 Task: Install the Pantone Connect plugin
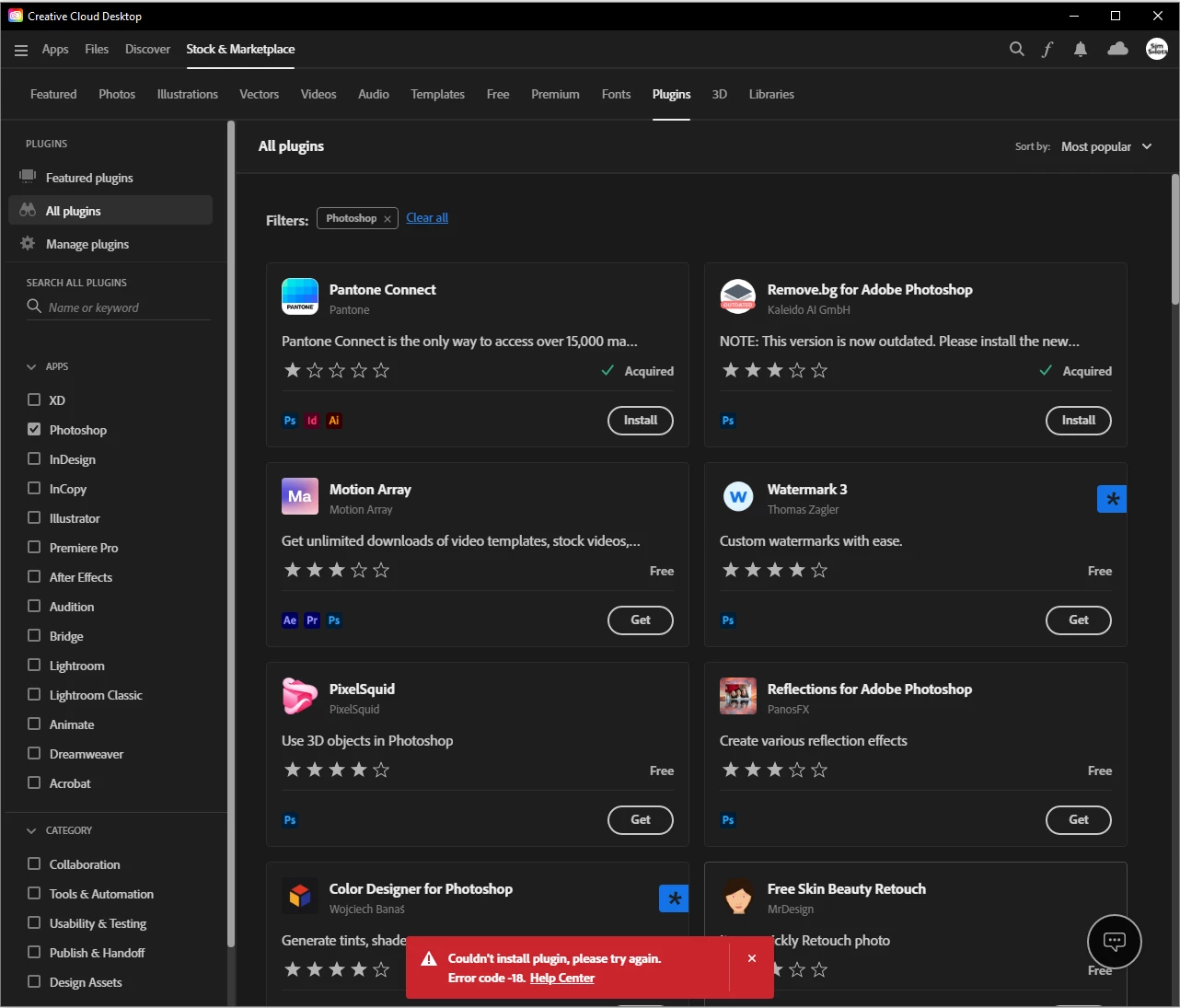[x=641, y=421]
